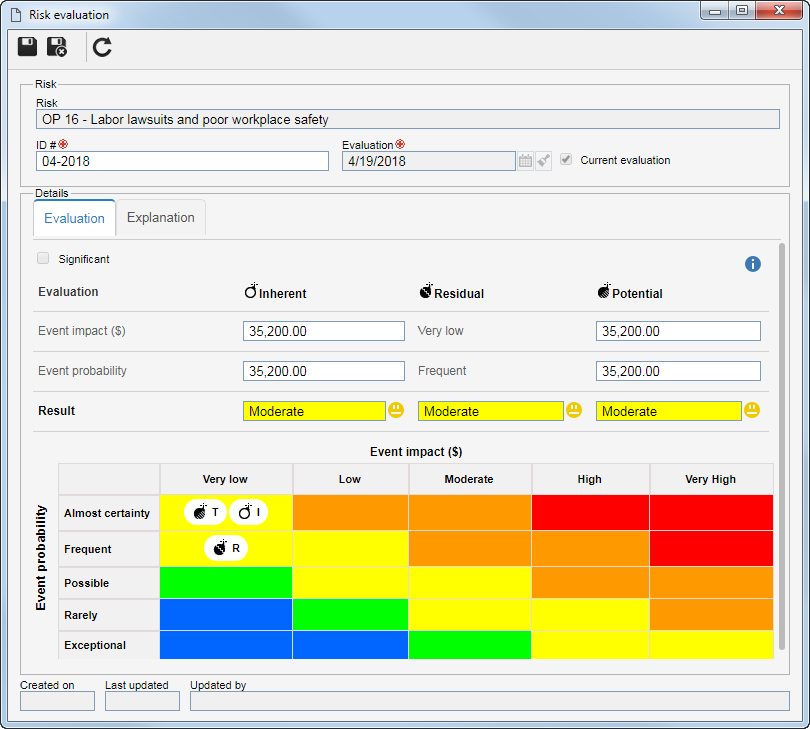Click the I marker in the matrix

point(248,512)
